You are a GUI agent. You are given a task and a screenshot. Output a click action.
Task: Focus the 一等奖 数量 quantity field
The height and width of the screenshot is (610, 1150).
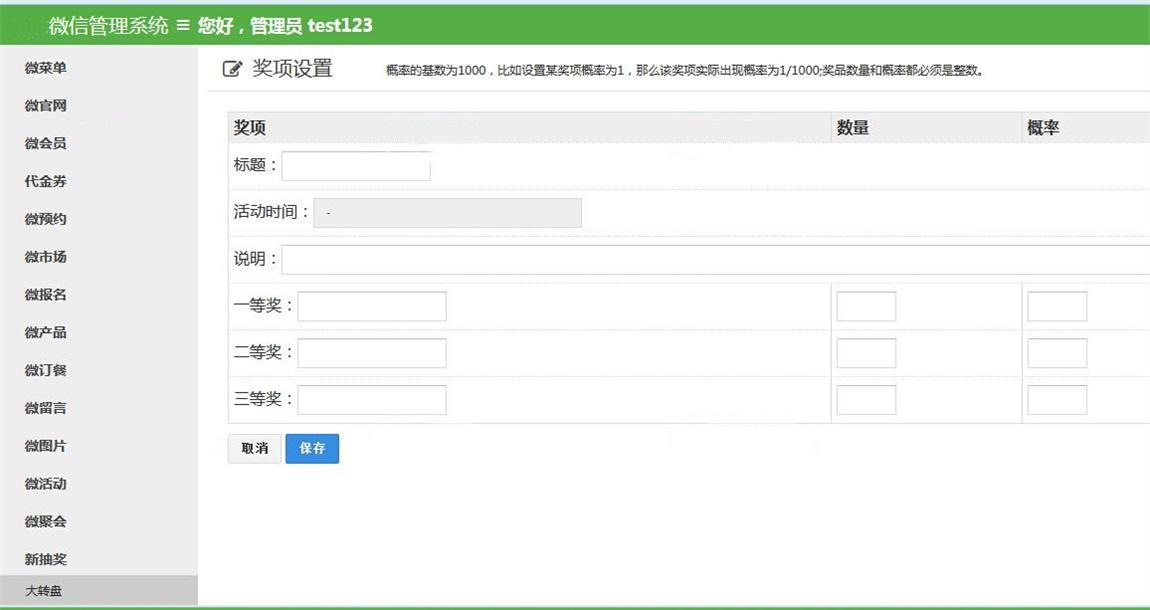click(866, 306)
